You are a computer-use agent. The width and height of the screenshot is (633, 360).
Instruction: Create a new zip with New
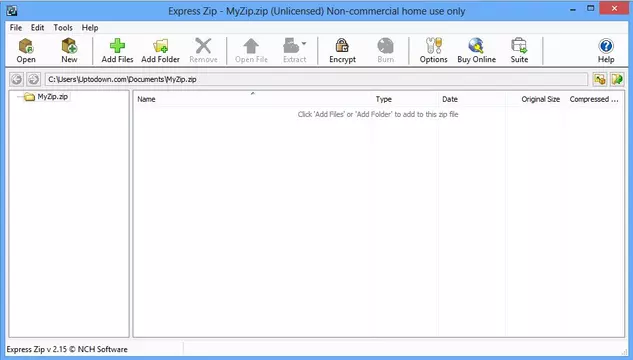click(69, 50)
